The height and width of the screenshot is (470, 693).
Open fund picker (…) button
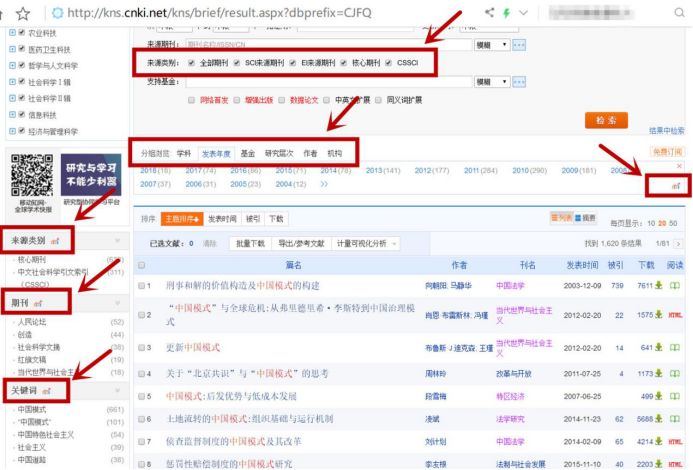click(519, 82)
